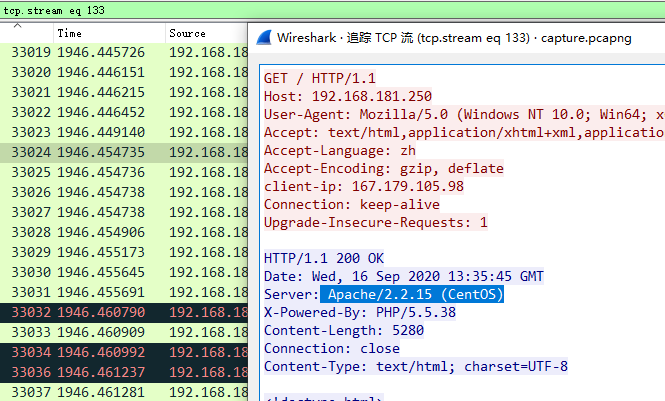
Task: Click the 'Content-Type: text/html; charset=UTF-8' line
Action: point(416,367)
